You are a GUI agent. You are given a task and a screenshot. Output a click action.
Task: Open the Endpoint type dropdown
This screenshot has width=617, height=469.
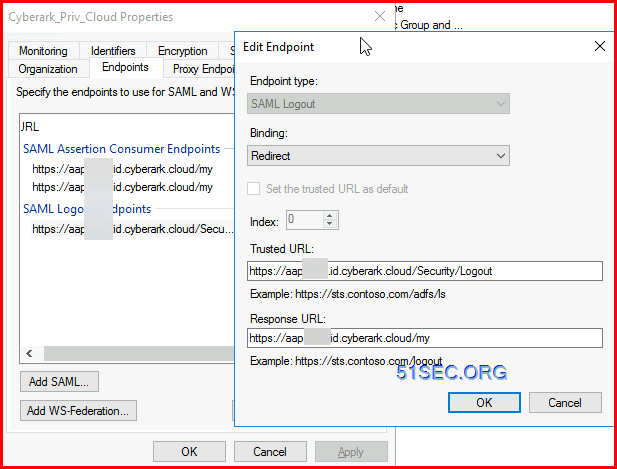tap(378, 104)
